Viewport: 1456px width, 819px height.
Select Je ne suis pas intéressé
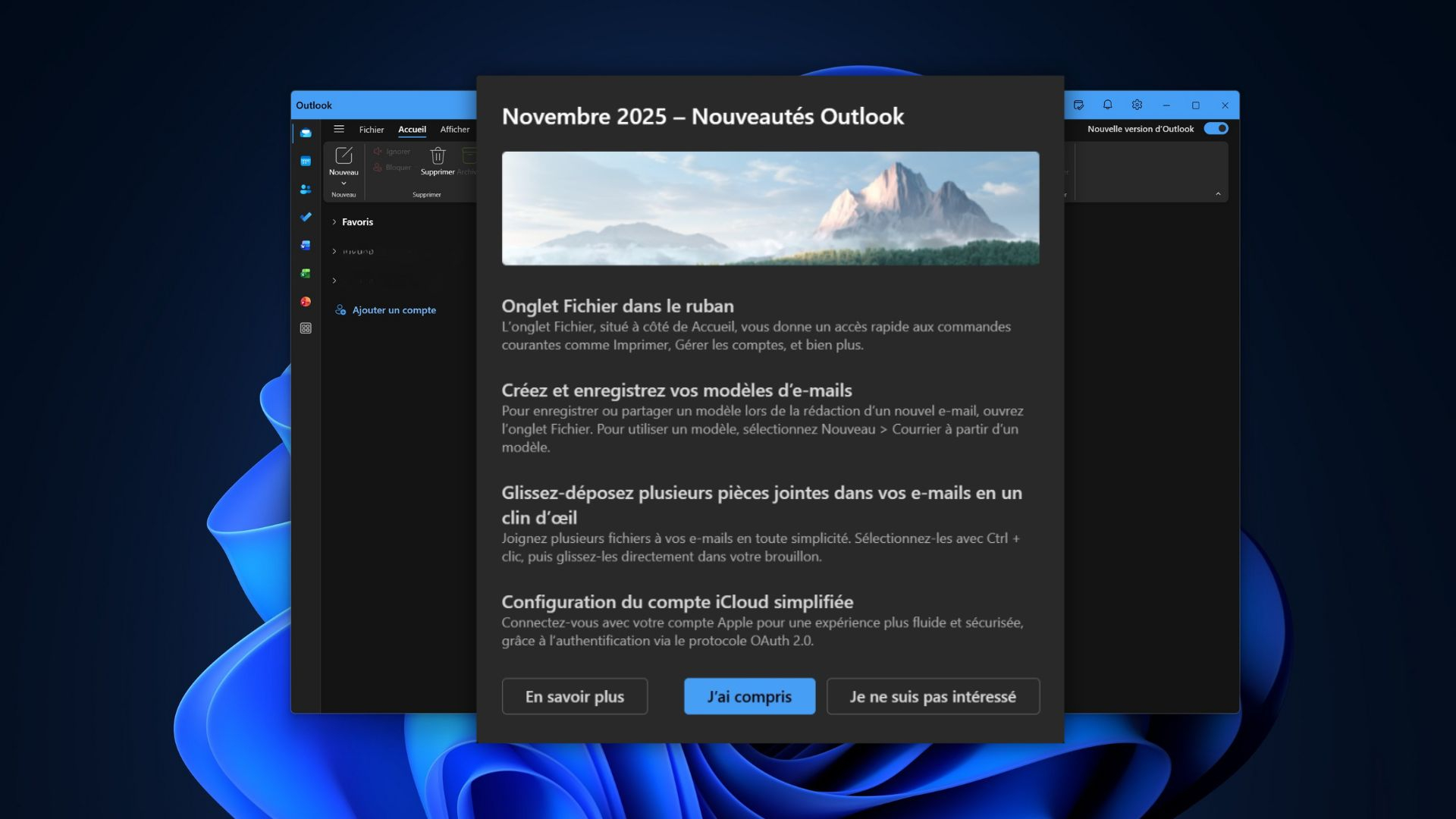tap(933, 695)
